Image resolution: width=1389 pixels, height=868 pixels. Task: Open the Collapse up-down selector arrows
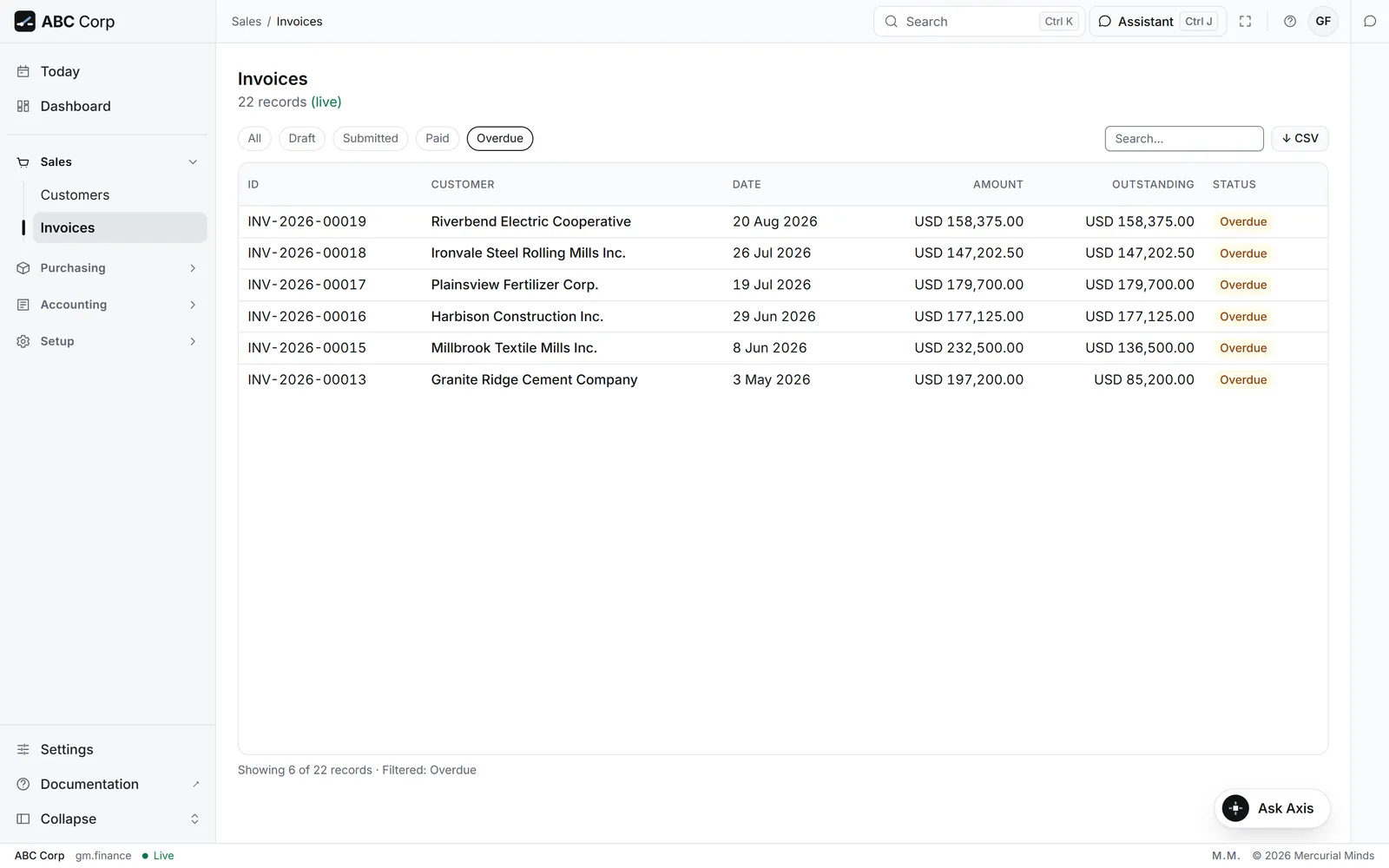[194, 819]
